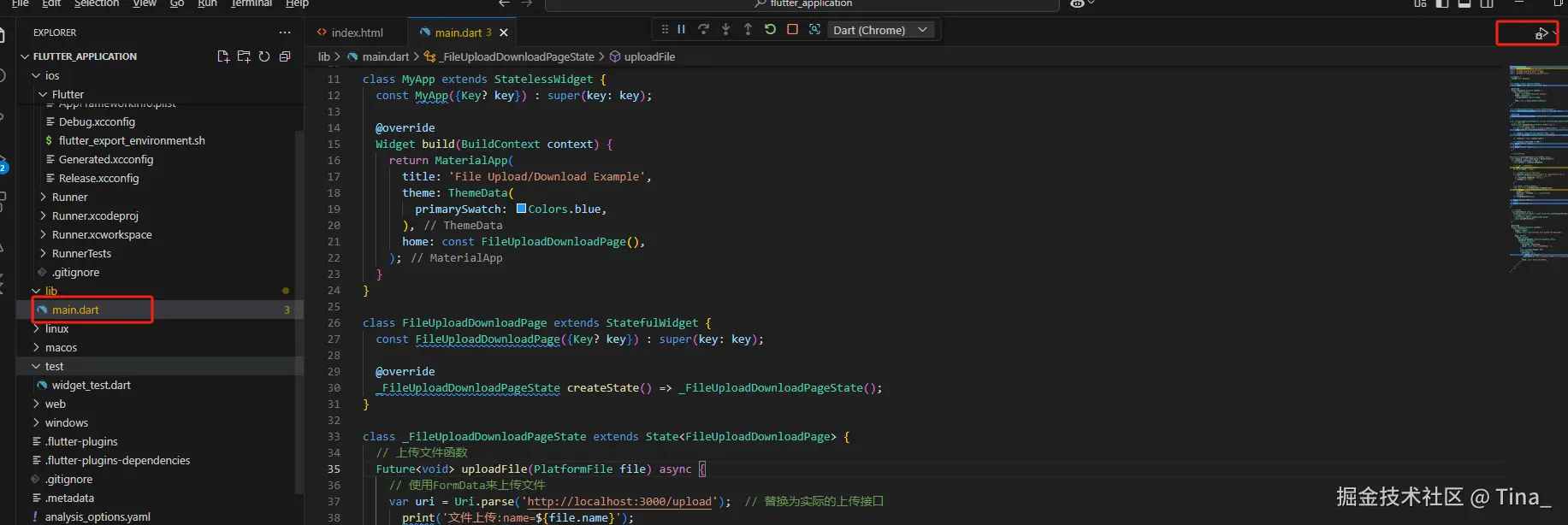This screenshot has width=1568, height=525.
Task: Switch to the index.html tab
Action: (x=356, y=32)
